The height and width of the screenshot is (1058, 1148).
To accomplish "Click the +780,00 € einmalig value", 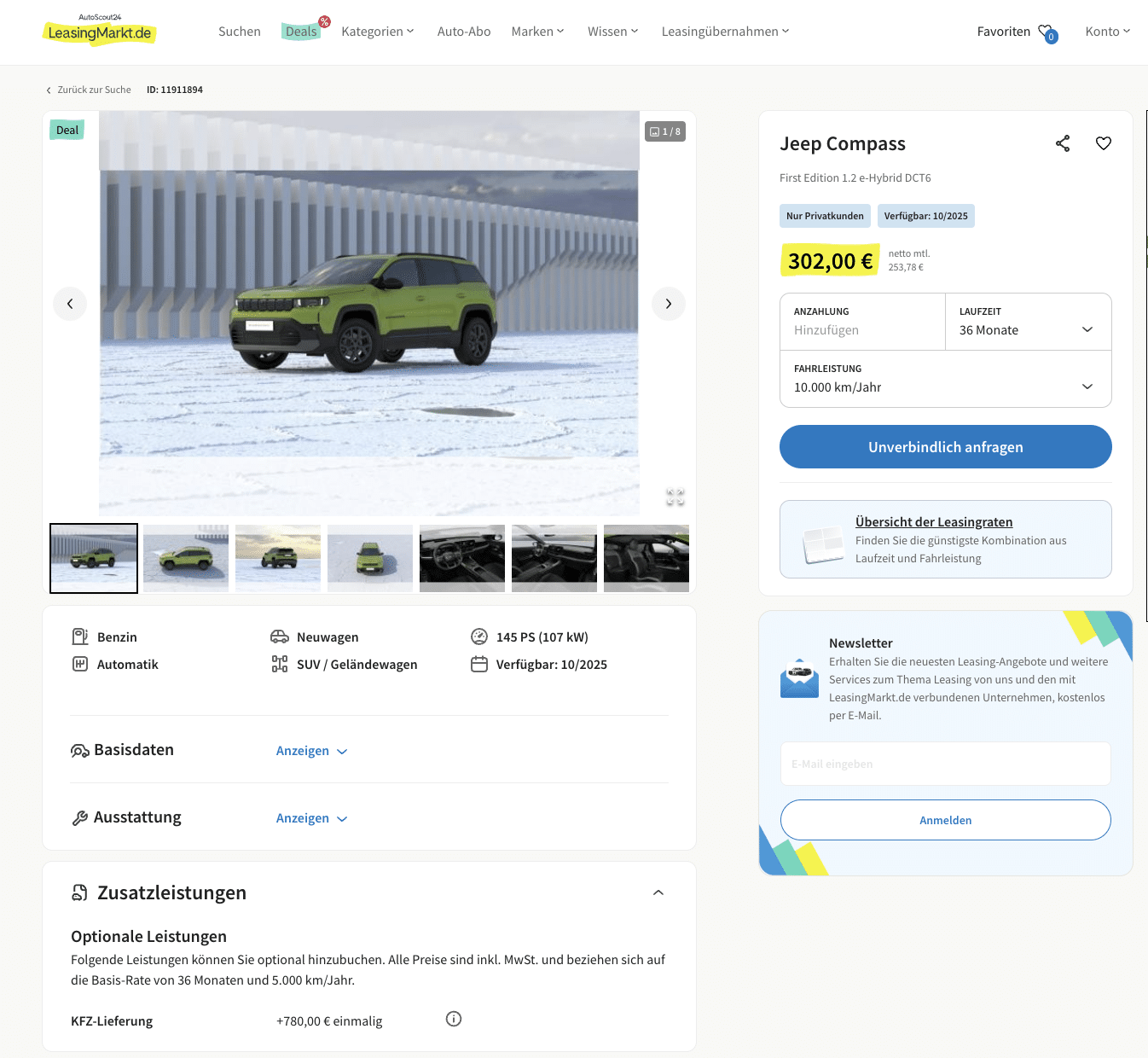I will pyautogui.click(x=329, y=1021).
